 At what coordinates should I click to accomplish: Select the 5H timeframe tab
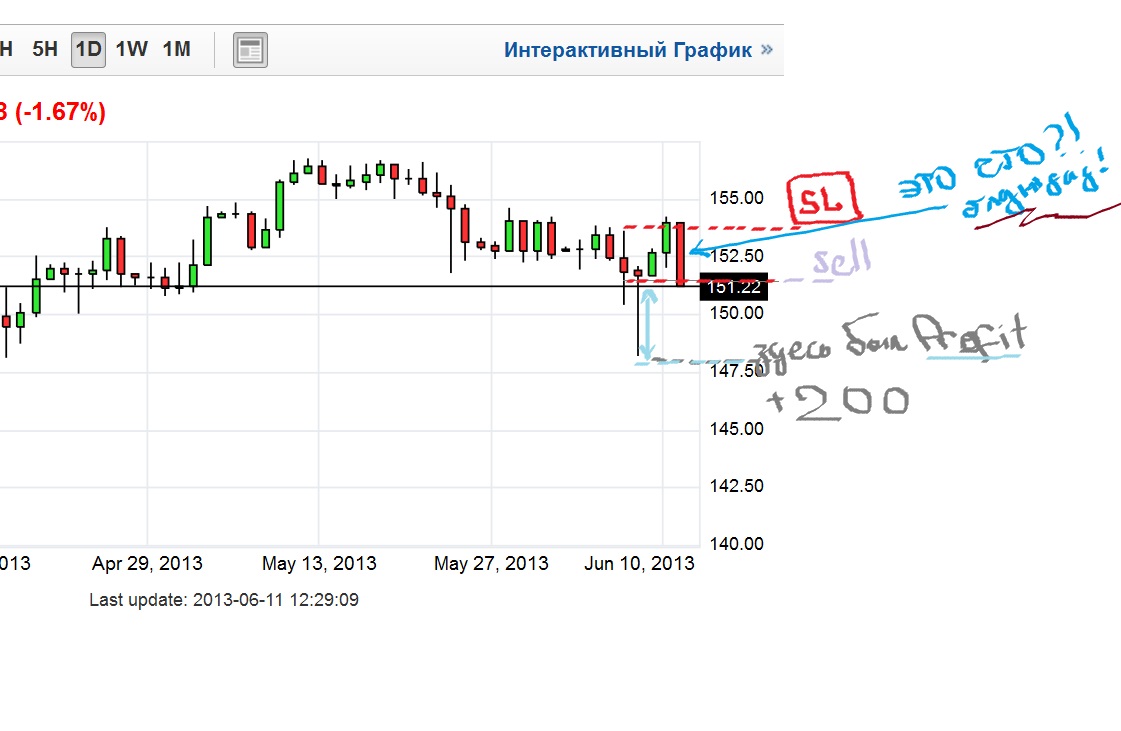click(44, 49)
